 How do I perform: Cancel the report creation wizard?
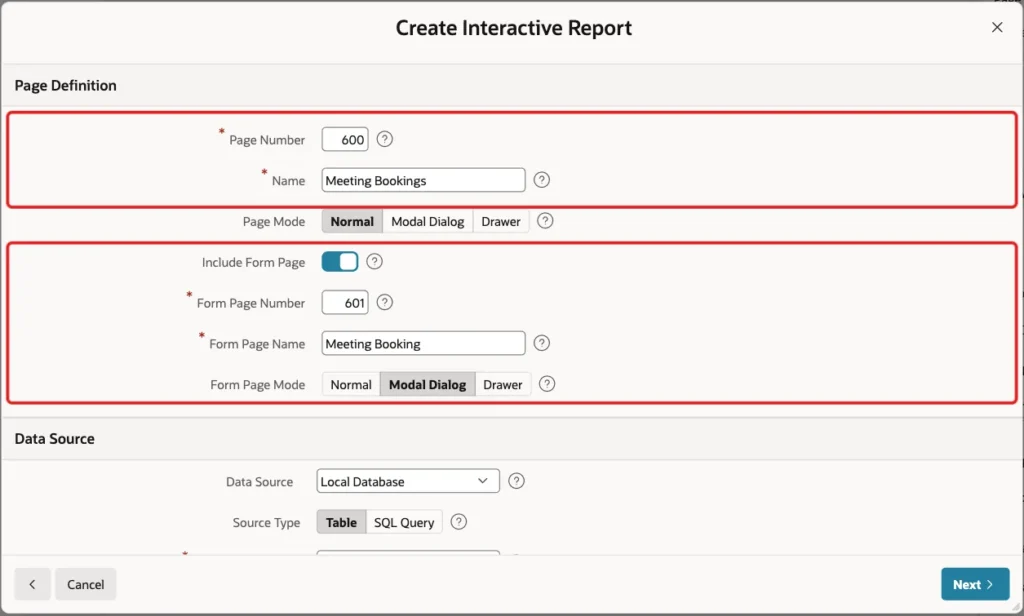(86, 584)
